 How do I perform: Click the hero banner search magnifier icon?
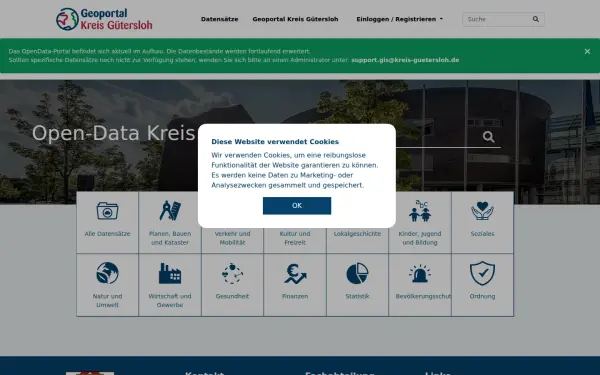(488, 137)
